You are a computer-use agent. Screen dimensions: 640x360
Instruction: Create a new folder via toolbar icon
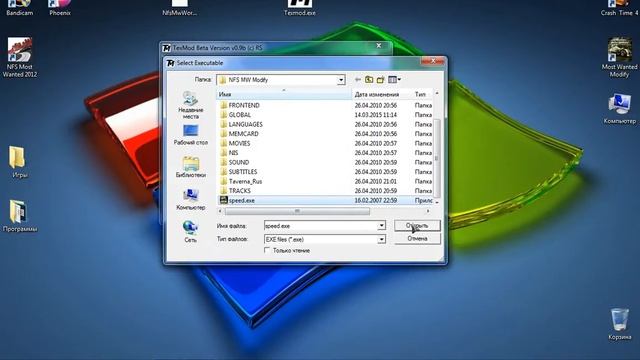pyautogui.click(x=380, y=80)
